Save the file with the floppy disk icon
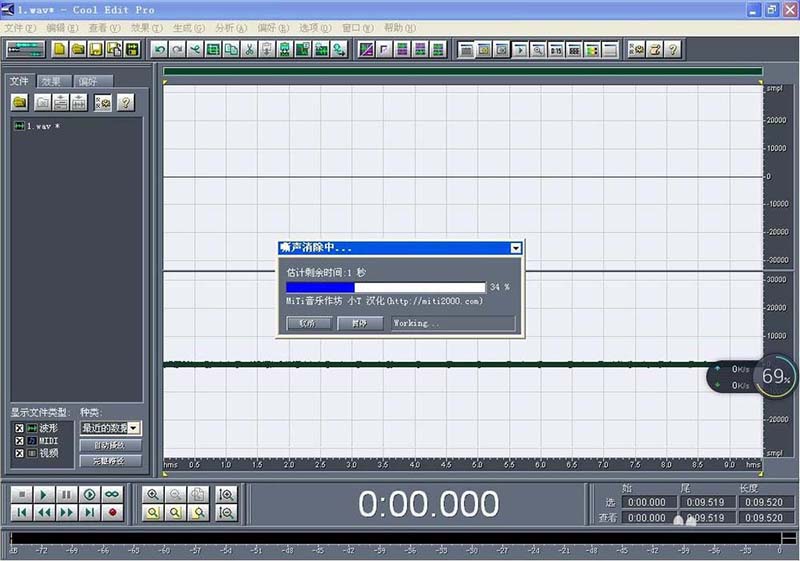This screenshot has height=561, width=800. pos(96,49)
